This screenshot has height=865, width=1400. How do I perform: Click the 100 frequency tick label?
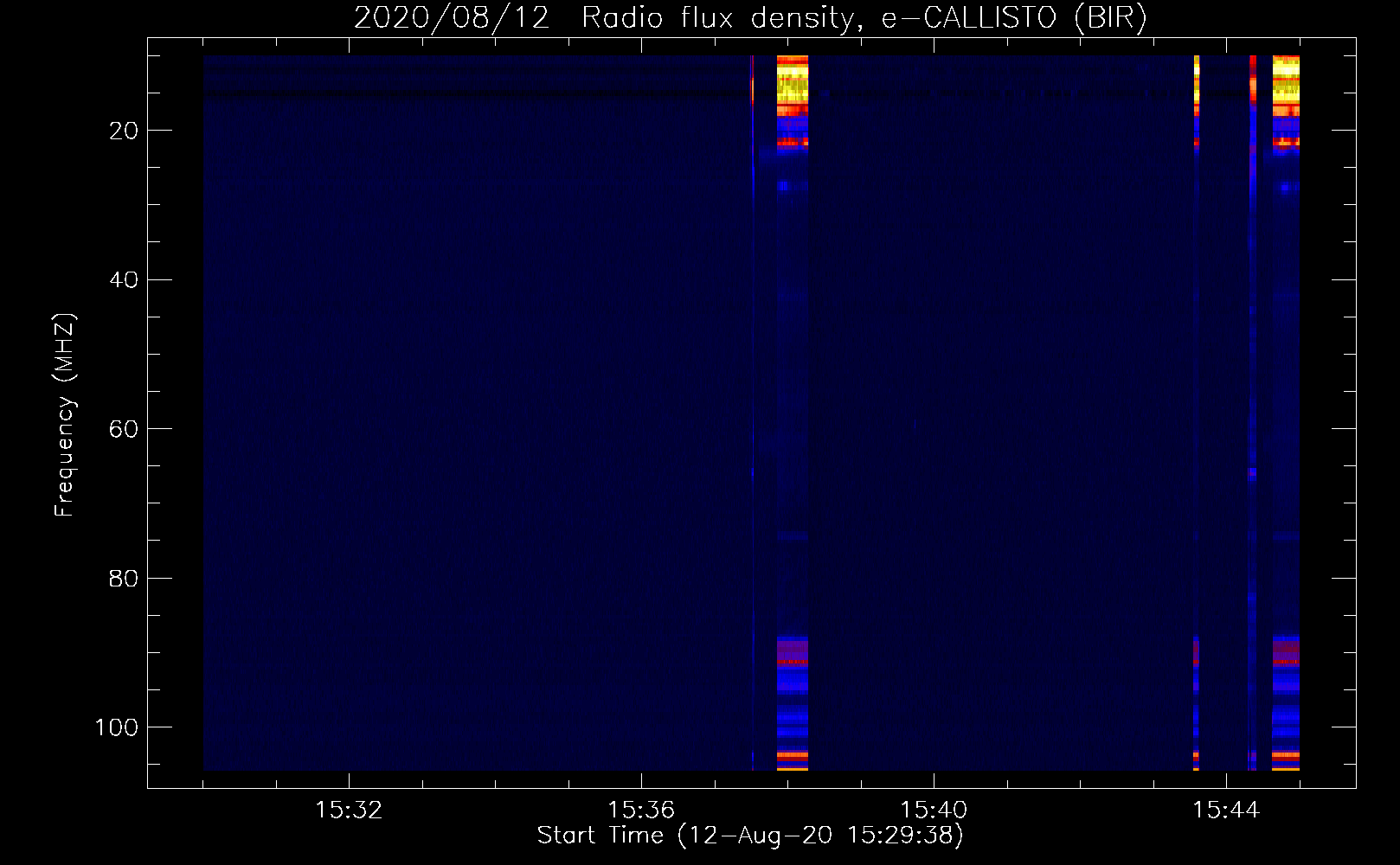[117, 727]
